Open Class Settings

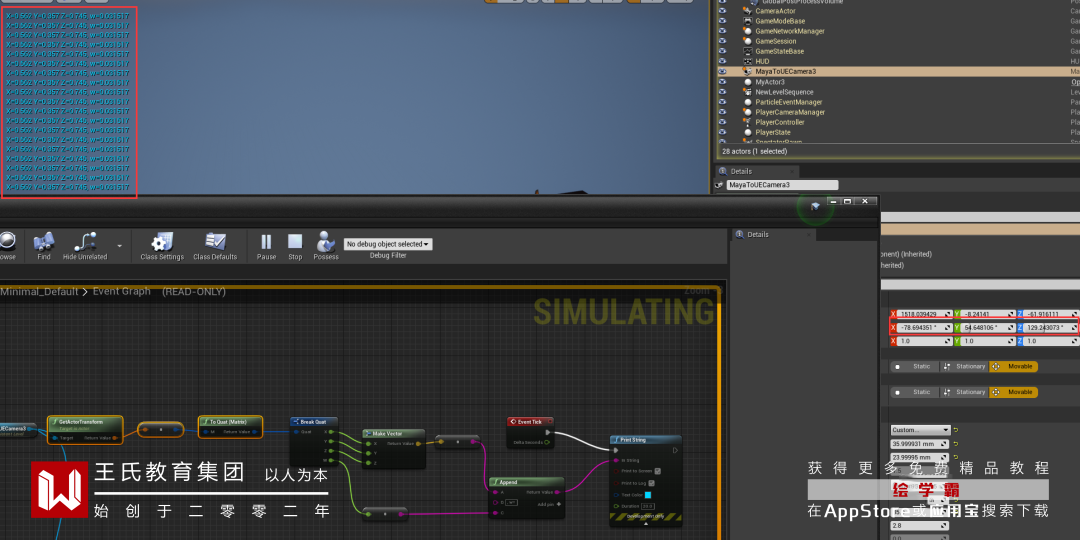click(x=162, y=246)
